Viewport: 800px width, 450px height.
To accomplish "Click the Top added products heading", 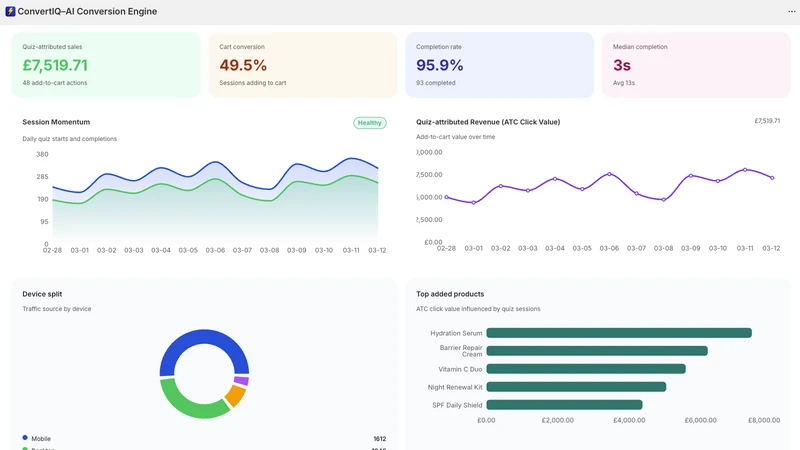I will [x=450, y=294].
